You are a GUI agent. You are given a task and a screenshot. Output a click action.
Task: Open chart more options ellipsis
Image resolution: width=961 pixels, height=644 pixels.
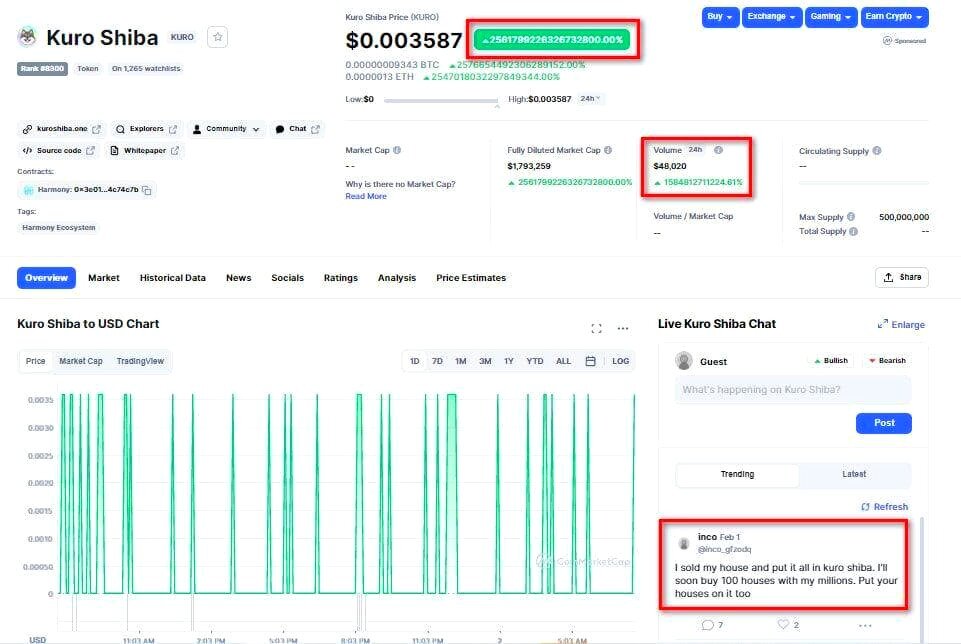623,328
